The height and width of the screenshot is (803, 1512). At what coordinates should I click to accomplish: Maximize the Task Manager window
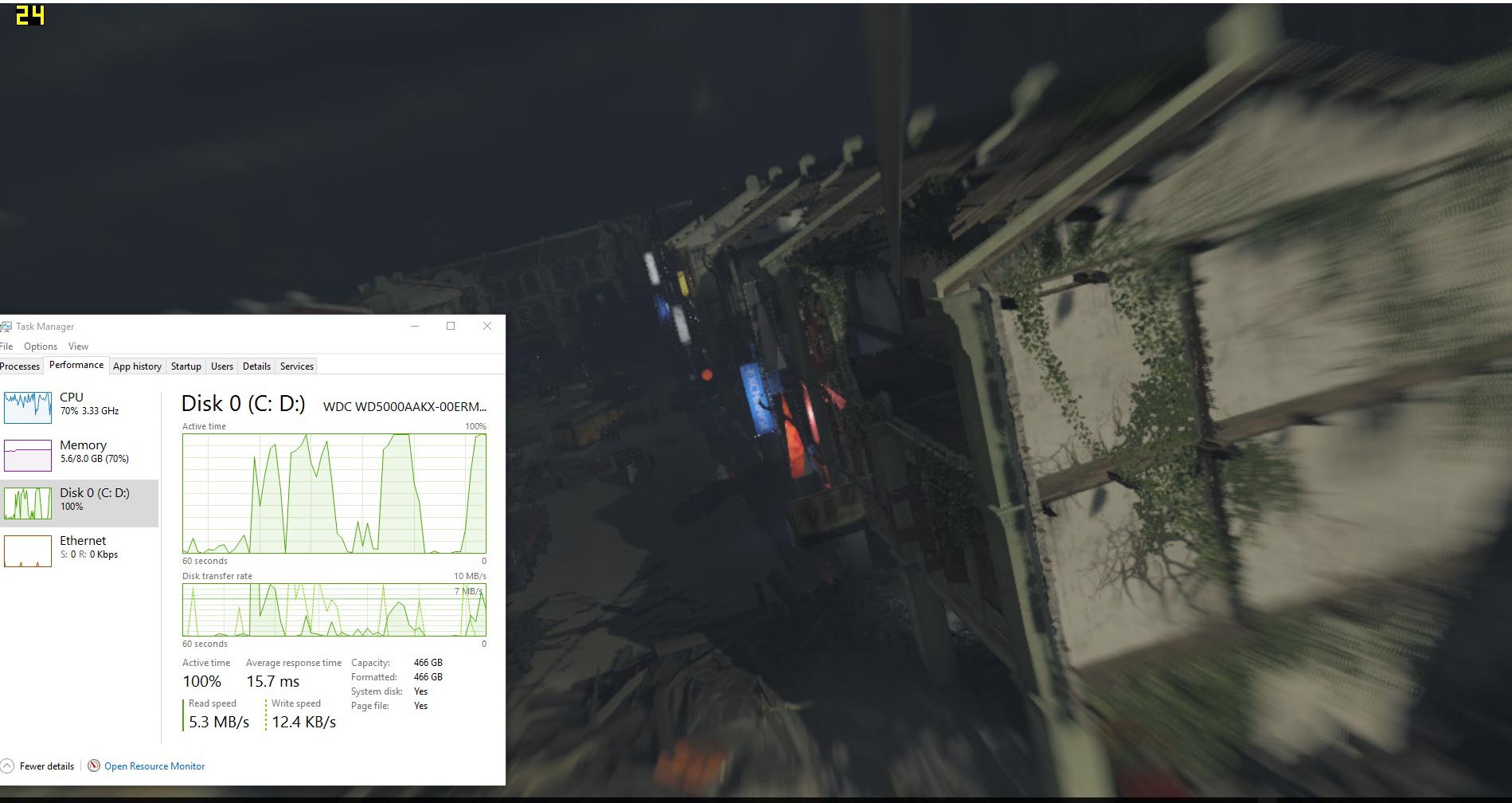(451, 326)
